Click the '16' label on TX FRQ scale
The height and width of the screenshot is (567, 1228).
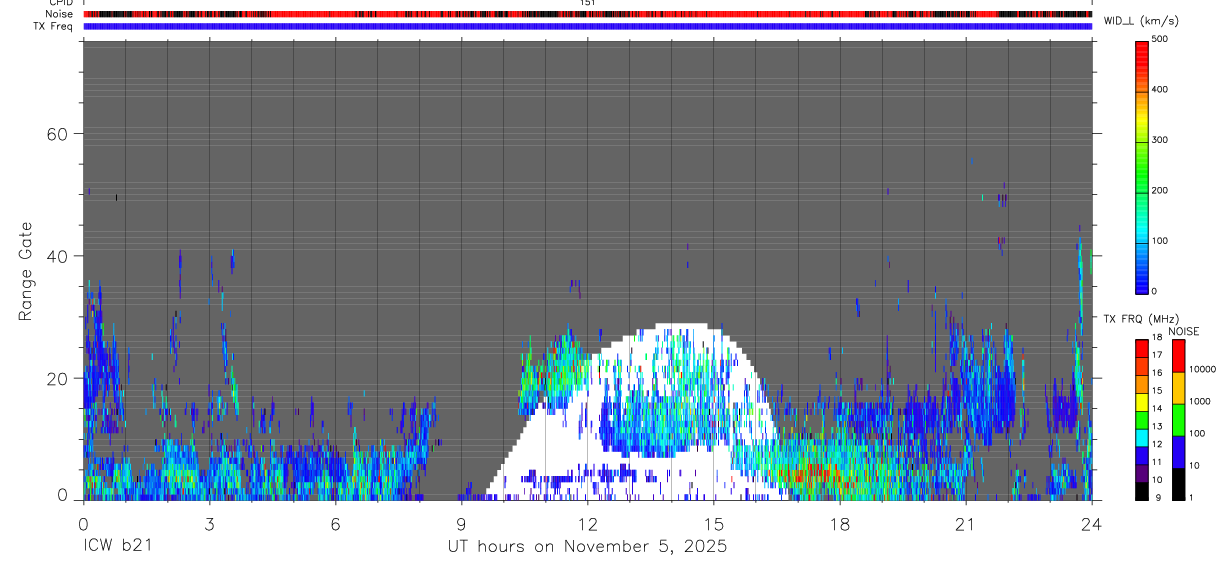click(1157, 373)
